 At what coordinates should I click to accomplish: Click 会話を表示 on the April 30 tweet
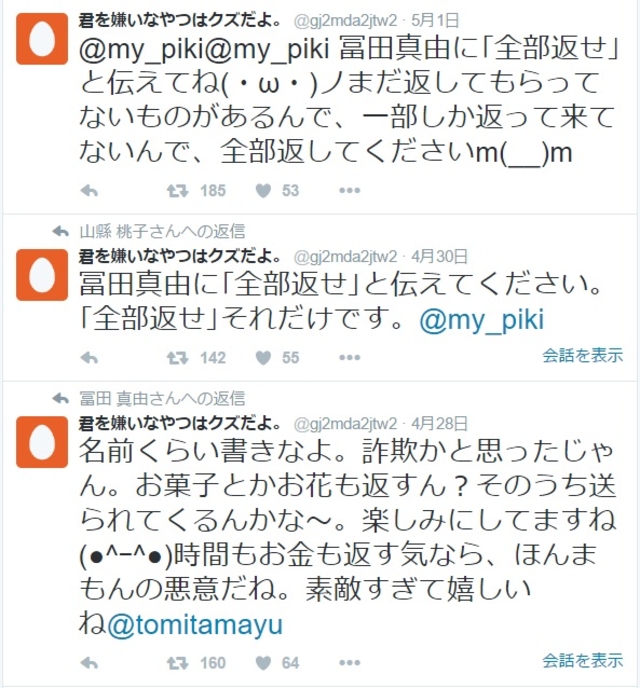[583, 355]
